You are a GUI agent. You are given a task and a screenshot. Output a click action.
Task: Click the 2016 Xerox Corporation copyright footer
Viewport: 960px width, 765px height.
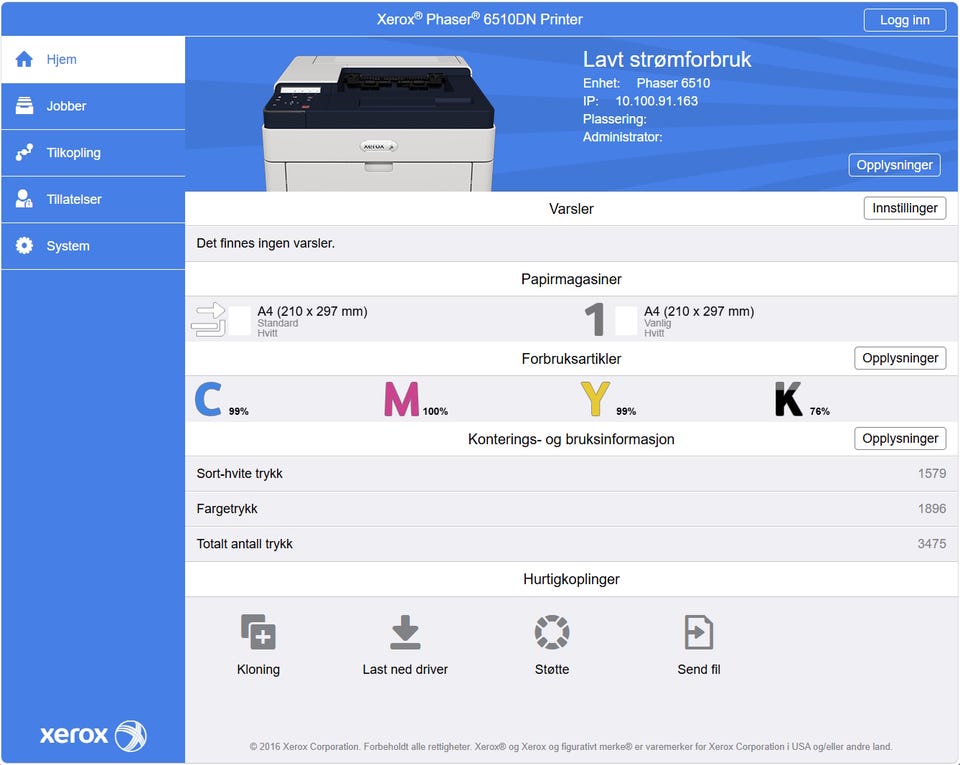pyautogui.click(x=571, y=747)
